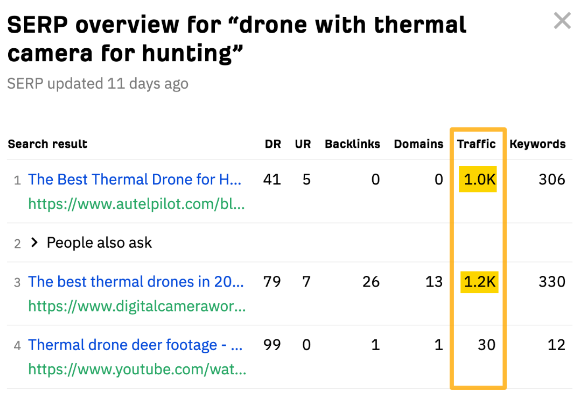Open The best thermal drones in 20... result
The width and height of the screenshot is (588, 395).
(x=136, y=282)
